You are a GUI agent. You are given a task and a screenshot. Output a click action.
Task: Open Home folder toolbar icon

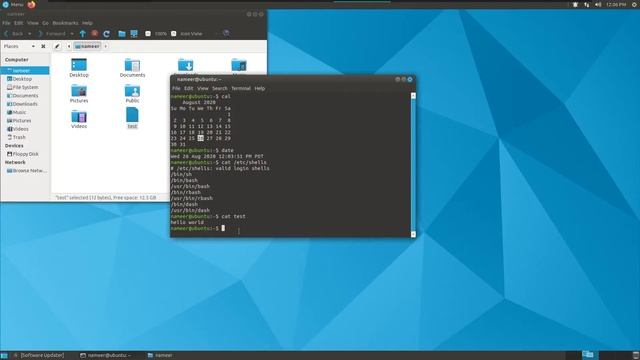click(122, 33)
